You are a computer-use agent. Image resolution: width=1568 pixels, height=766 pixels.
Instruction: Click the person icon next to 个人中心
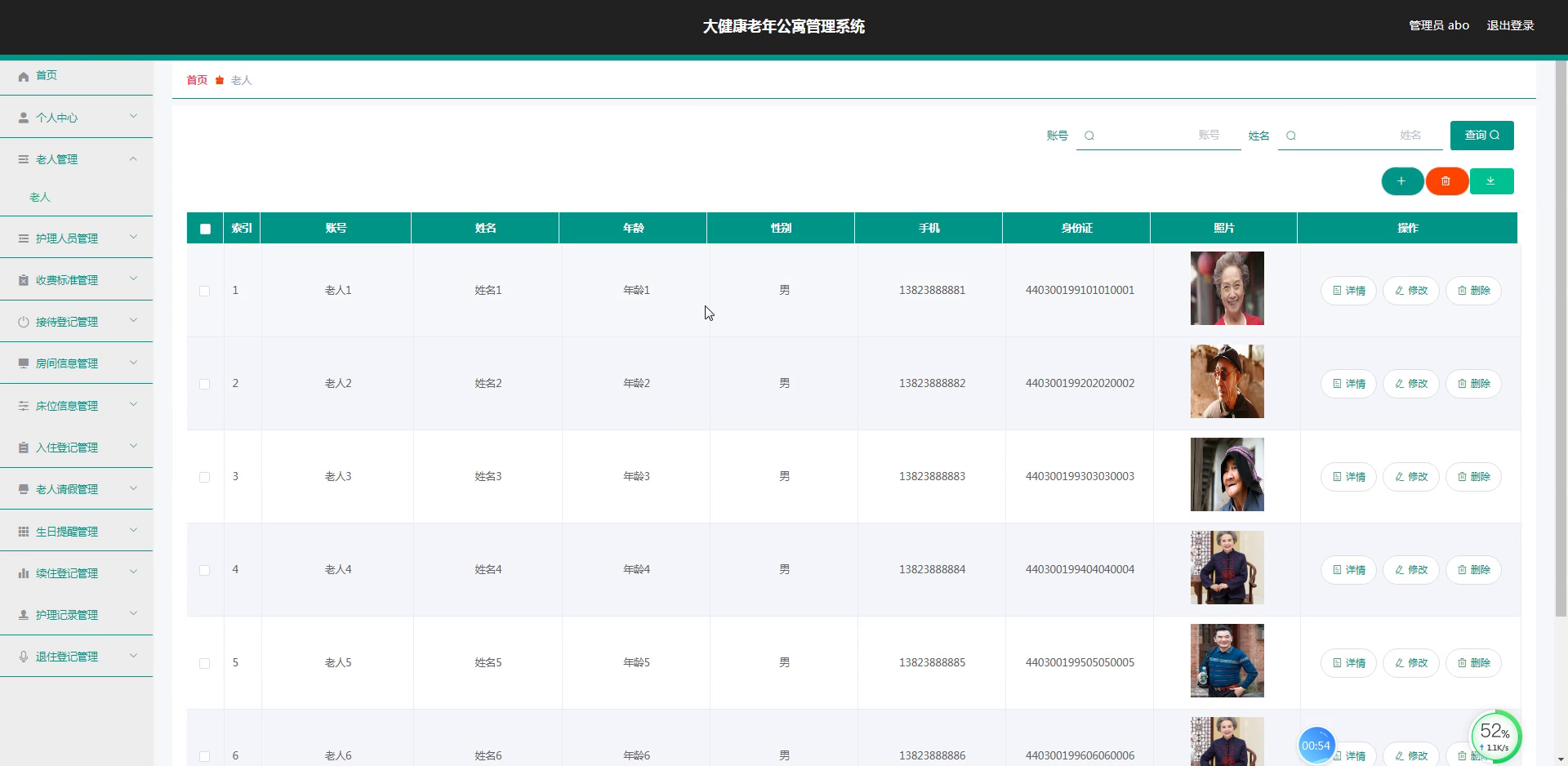point(24,118)
